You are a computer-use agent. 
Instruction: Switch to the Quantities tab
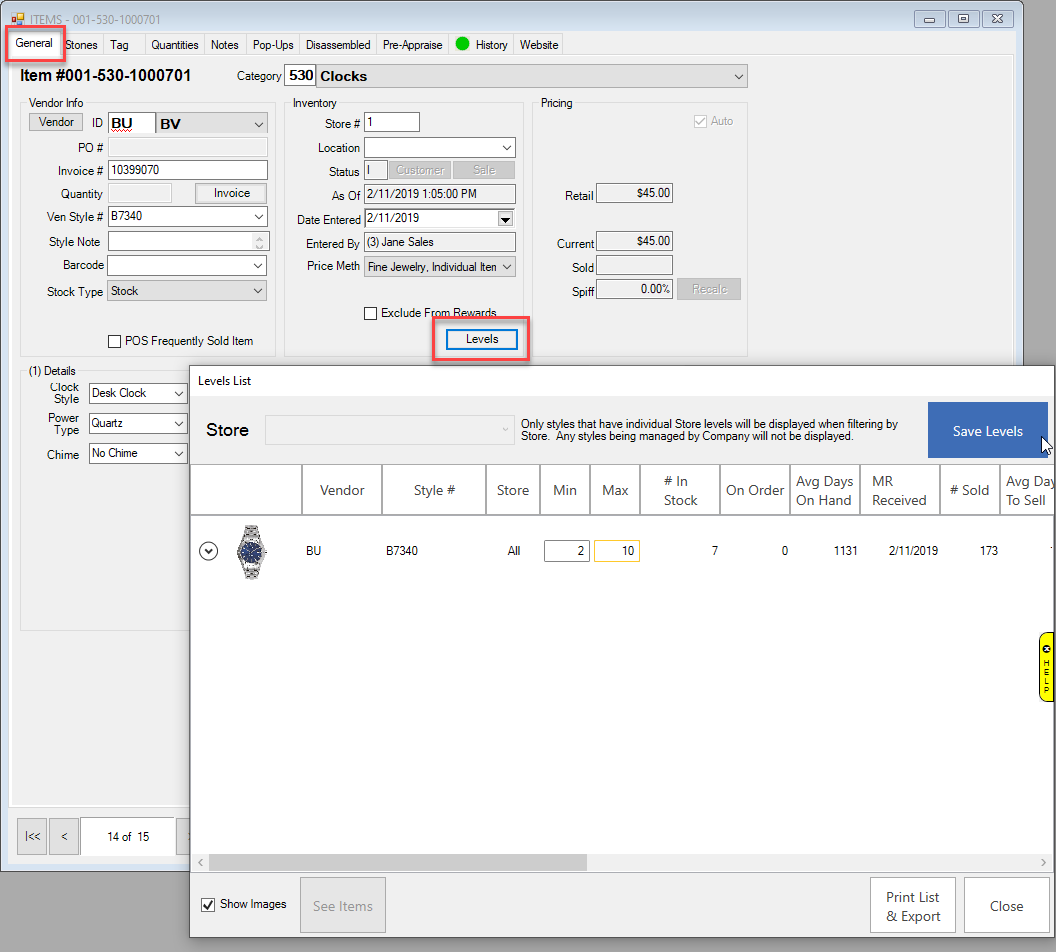tap(175, 45)
